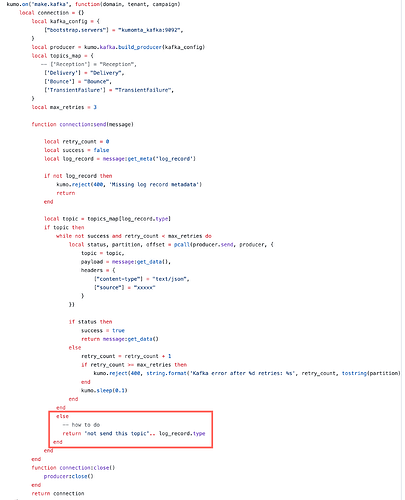Click the pcall(producer.send, producer line

tap(171, 245)
